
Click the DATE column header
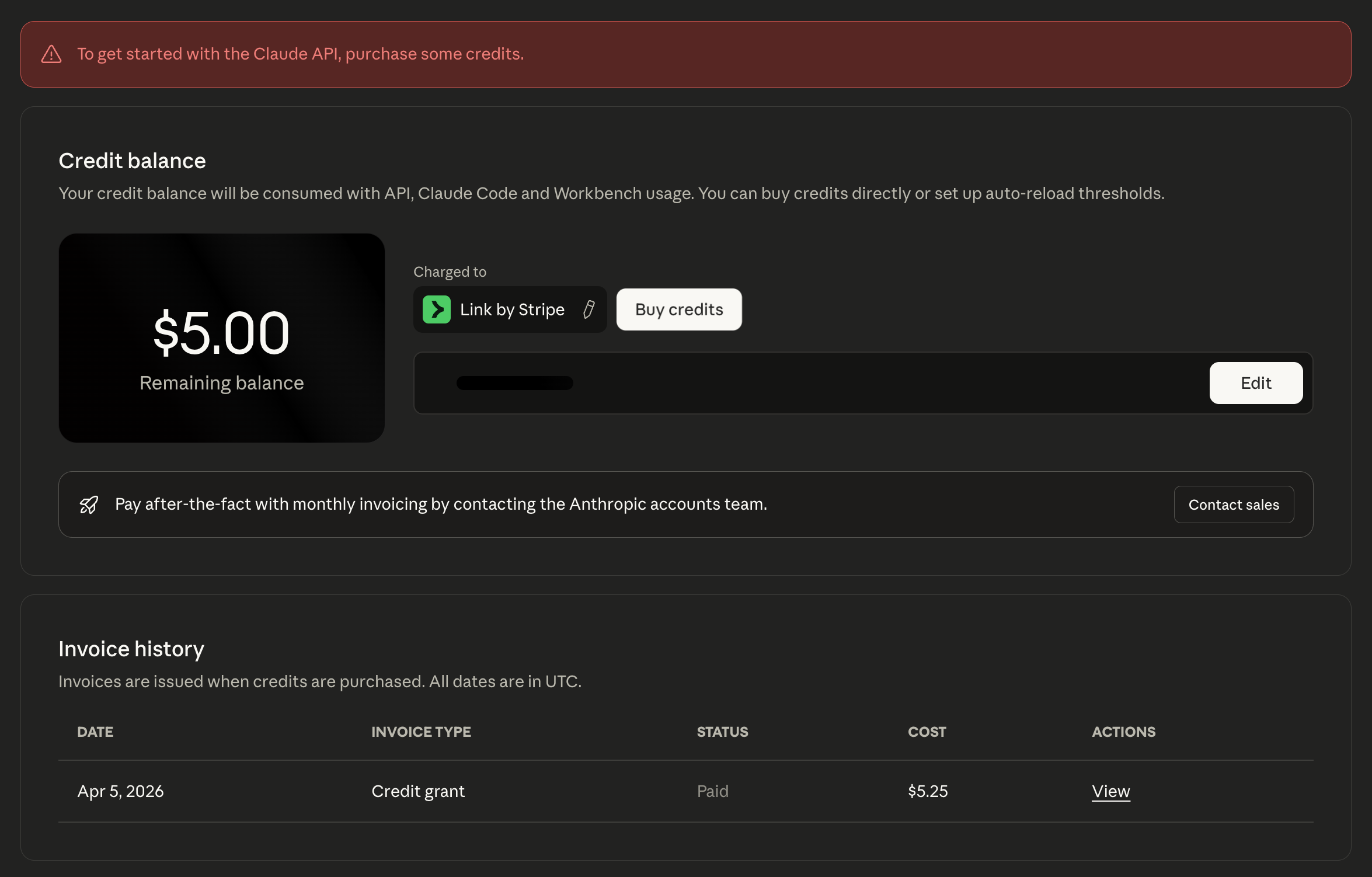click(95, 732)
